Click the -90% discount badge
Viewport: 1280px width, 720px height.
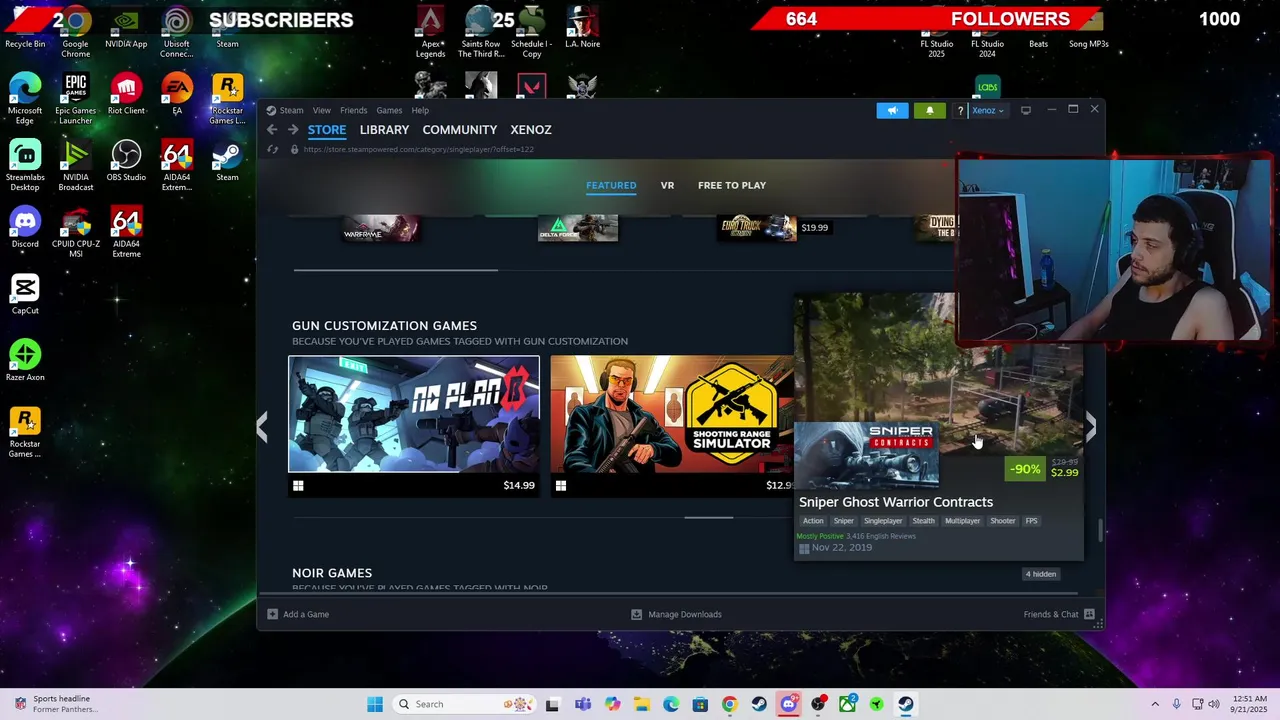[1025, 469]
